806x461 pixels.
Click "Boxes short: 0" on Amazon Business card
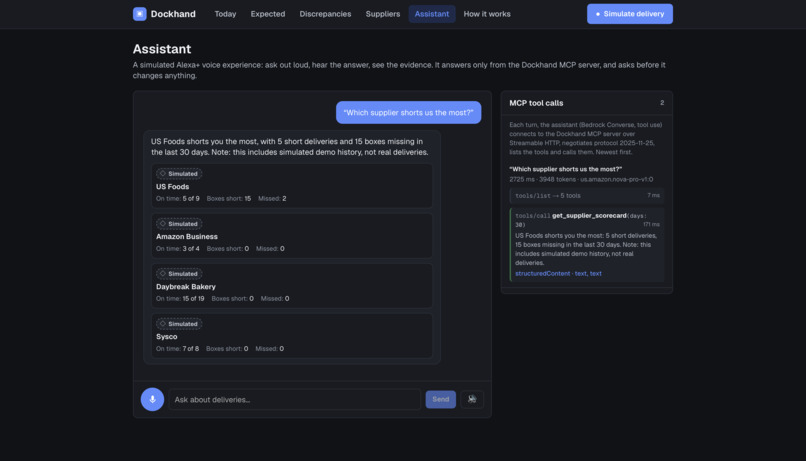click(228, 249)
